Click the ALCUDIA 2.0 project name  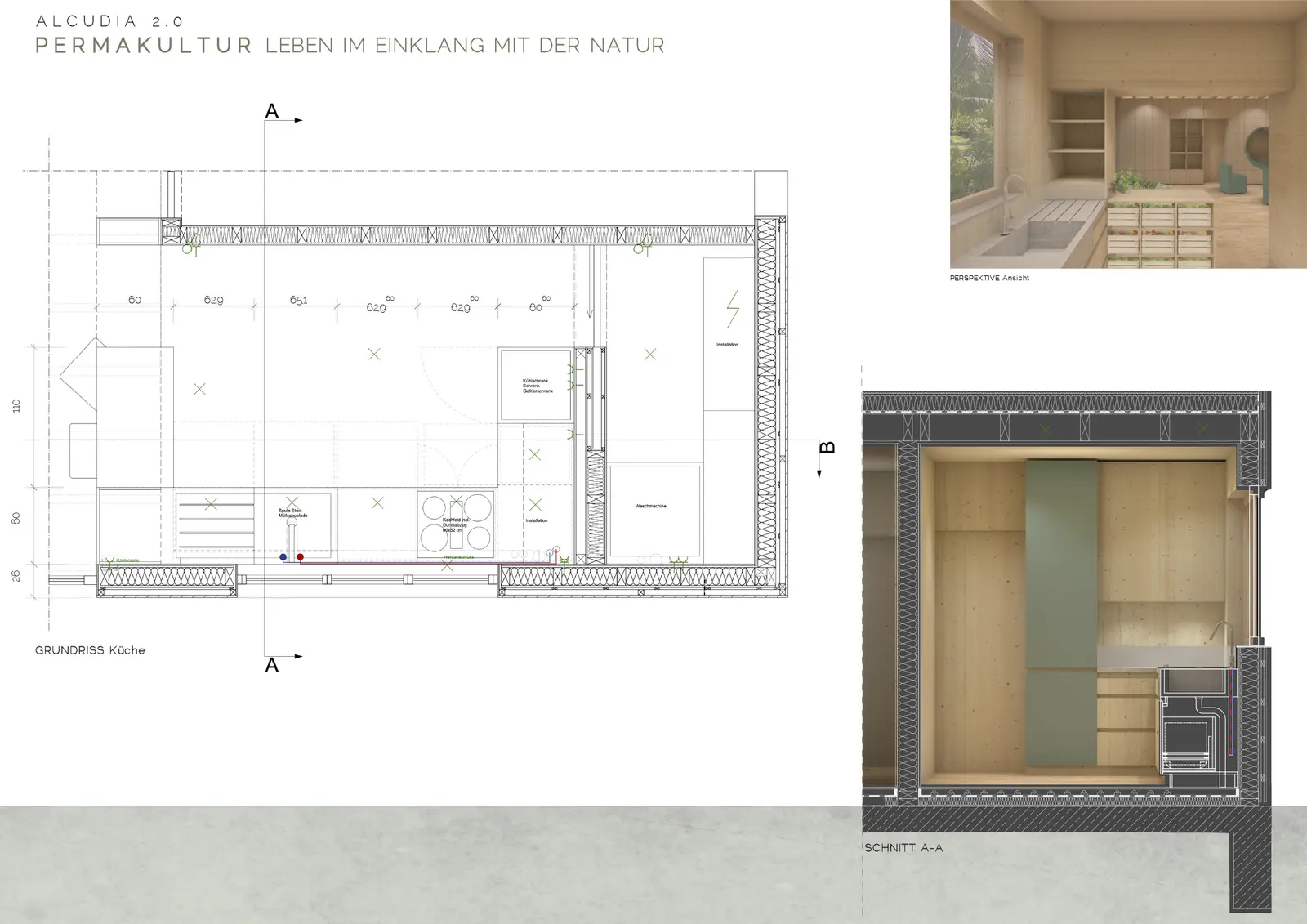click(x=109, y=21)
